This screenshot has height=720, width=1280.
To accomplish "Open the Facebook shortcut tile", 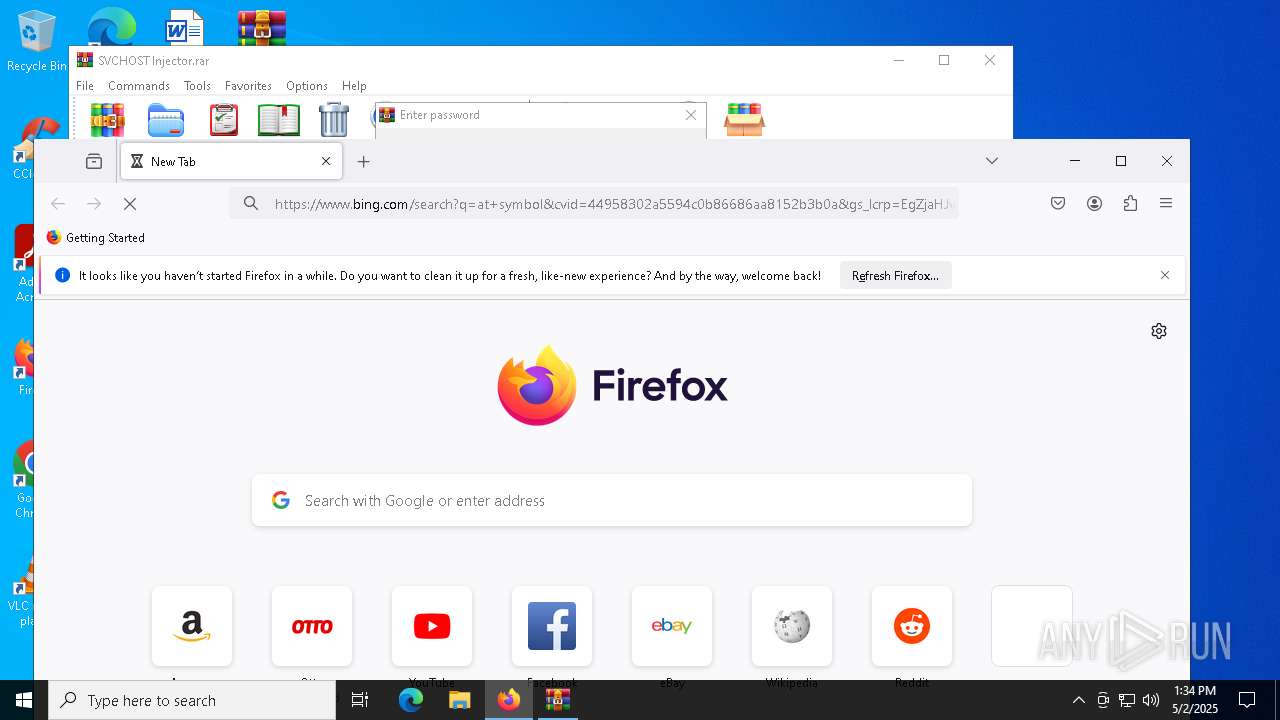I will [552, 626].
